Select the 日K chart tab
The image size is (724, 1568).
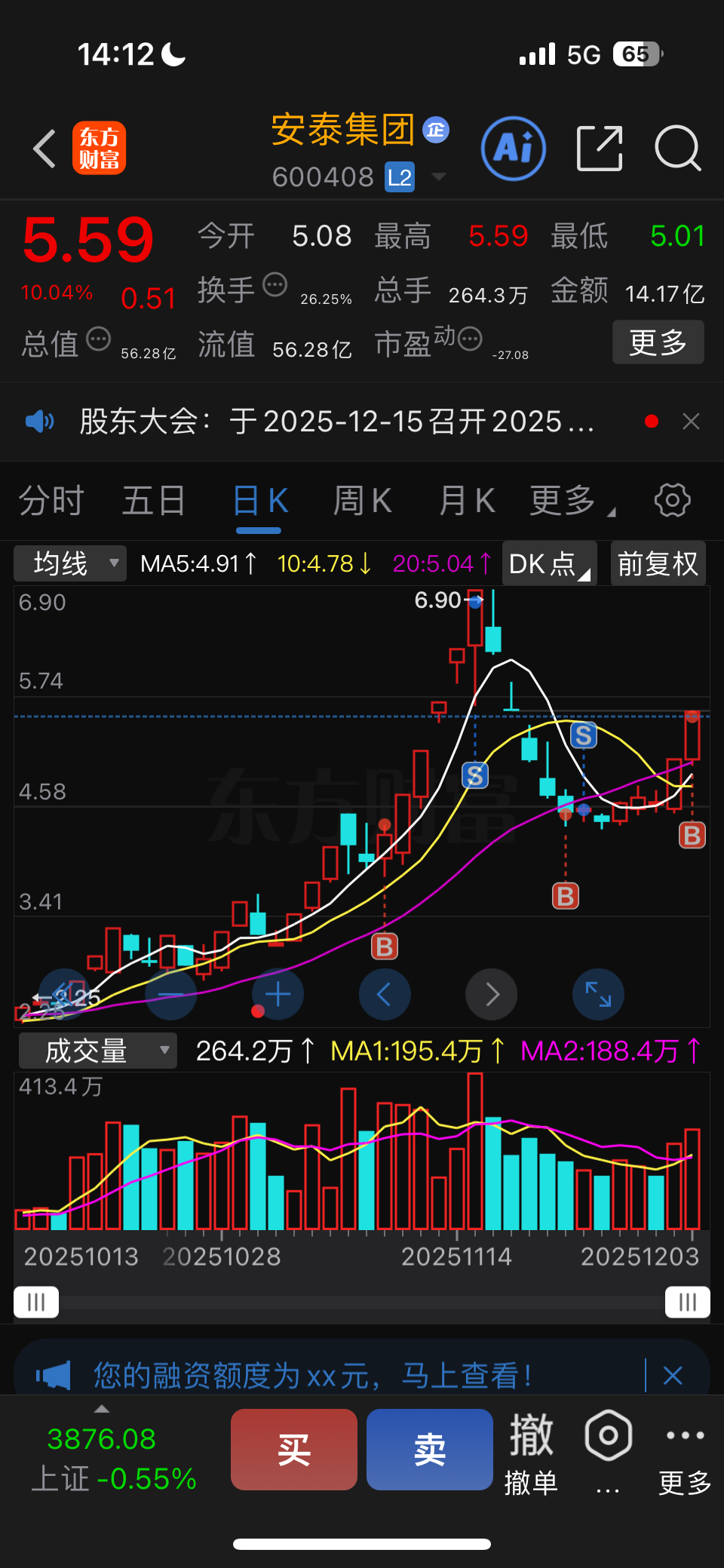point(260,501)
